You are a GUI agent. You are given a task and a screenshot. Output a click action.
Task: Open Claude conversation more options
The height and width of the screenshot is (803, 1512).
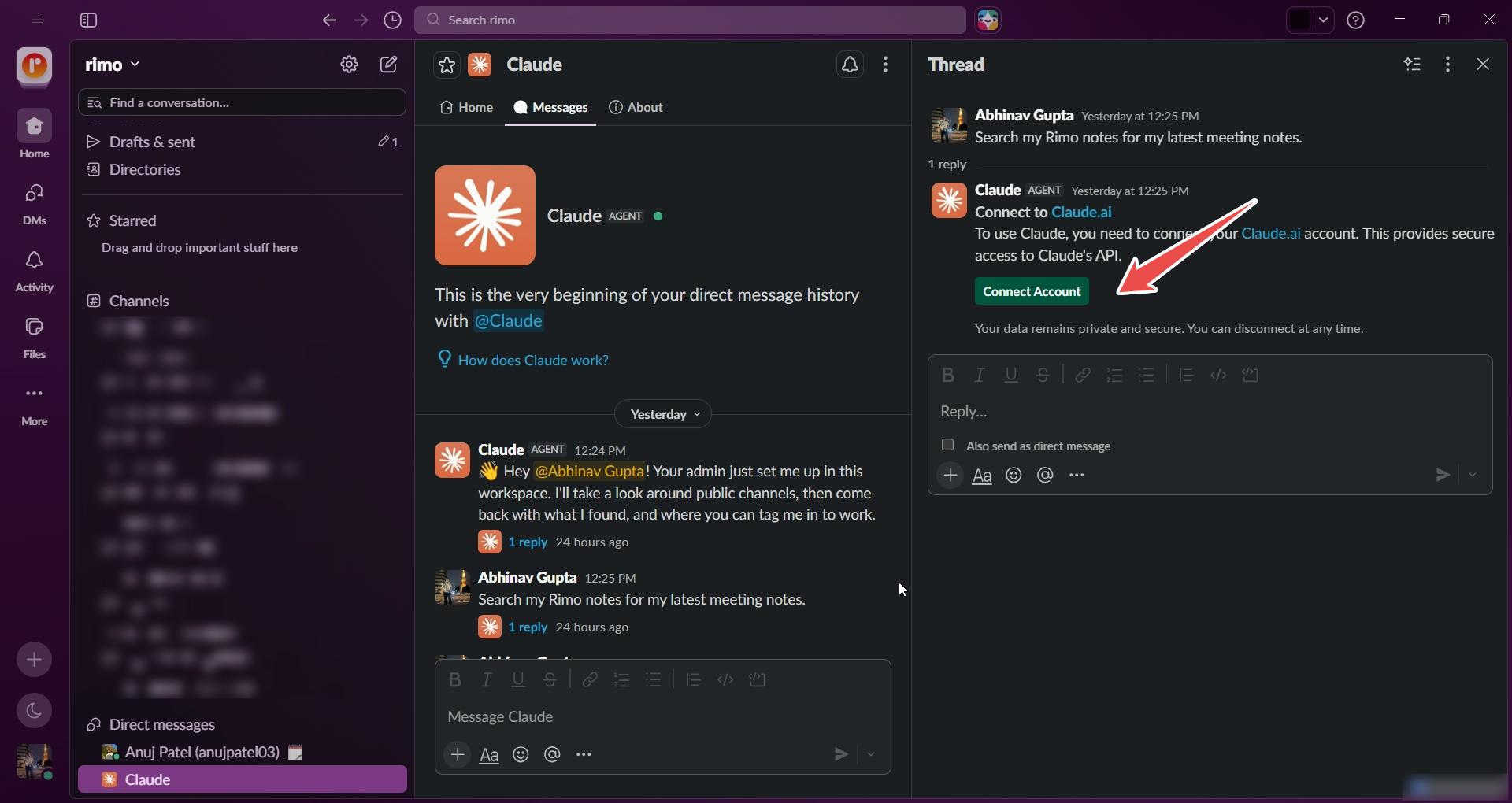click(x=886, y=65)
